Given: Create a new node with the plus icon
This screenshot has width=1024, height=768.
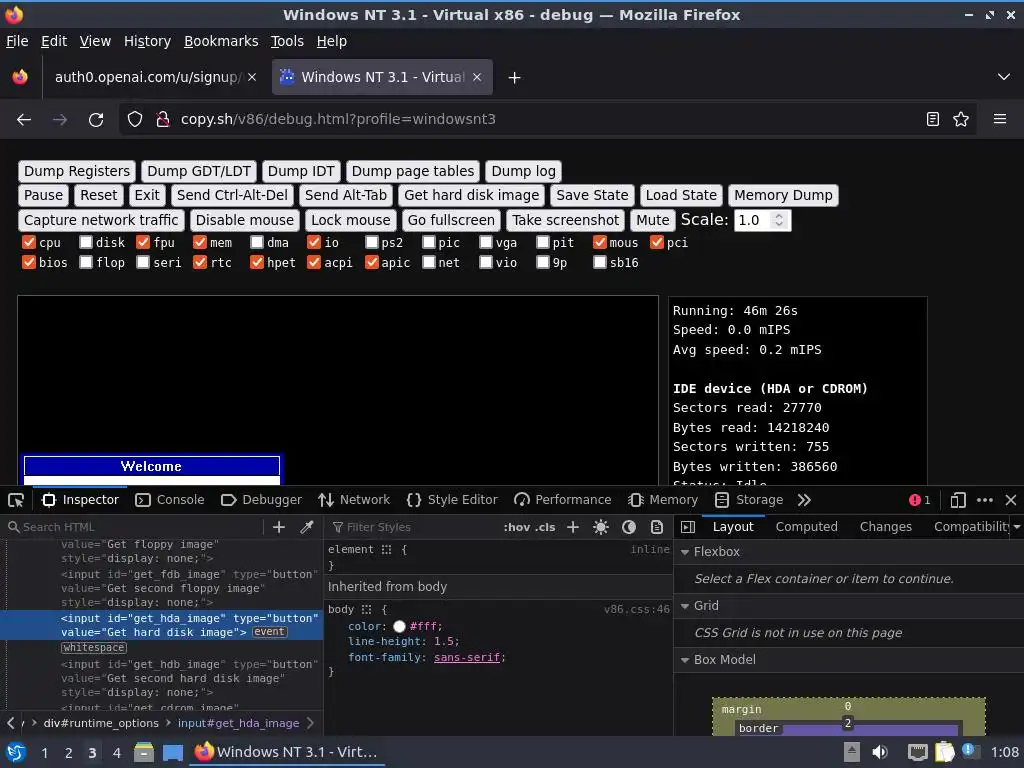Looking at the screenshot, I should [279, 527].
